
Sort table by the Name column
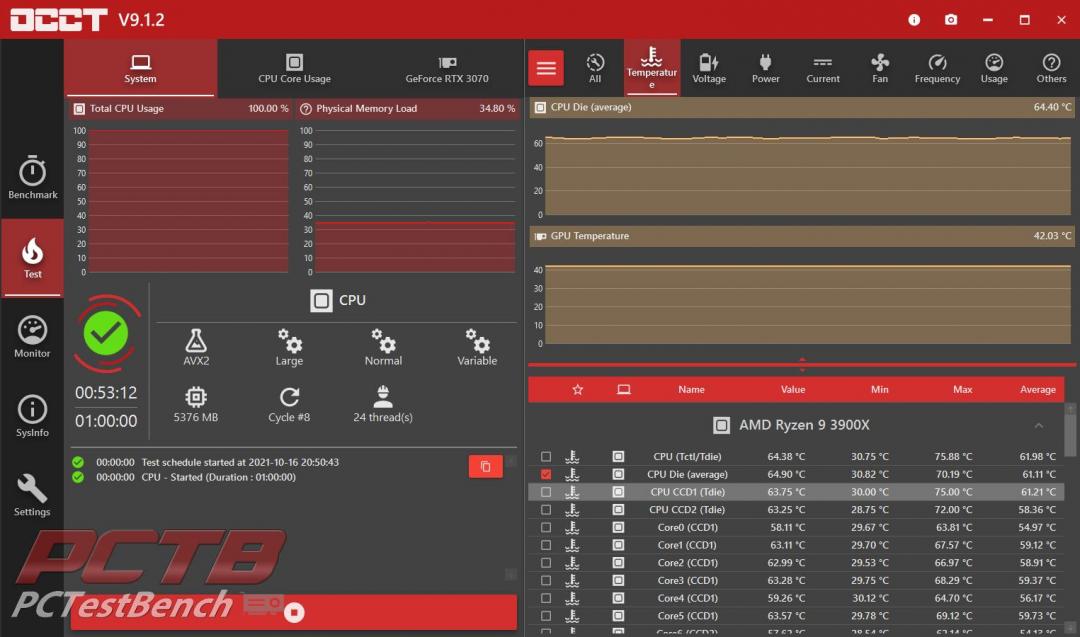pos(691,390)
